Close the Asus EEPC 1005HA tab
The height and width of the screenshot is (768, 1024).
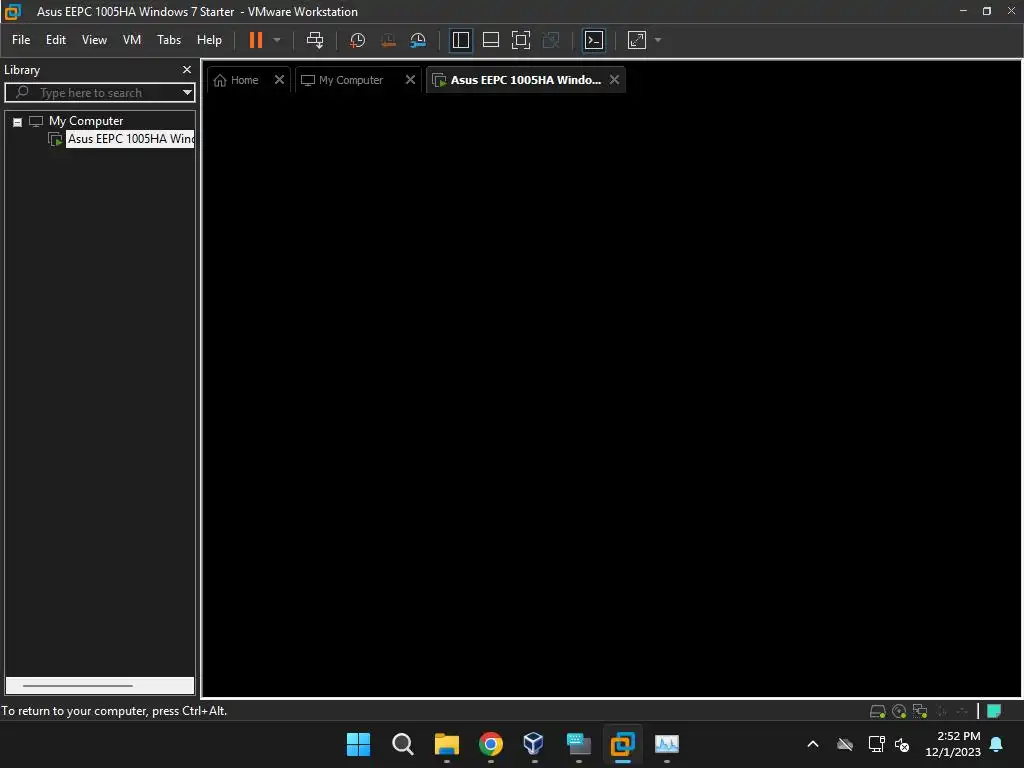point(614,80)
